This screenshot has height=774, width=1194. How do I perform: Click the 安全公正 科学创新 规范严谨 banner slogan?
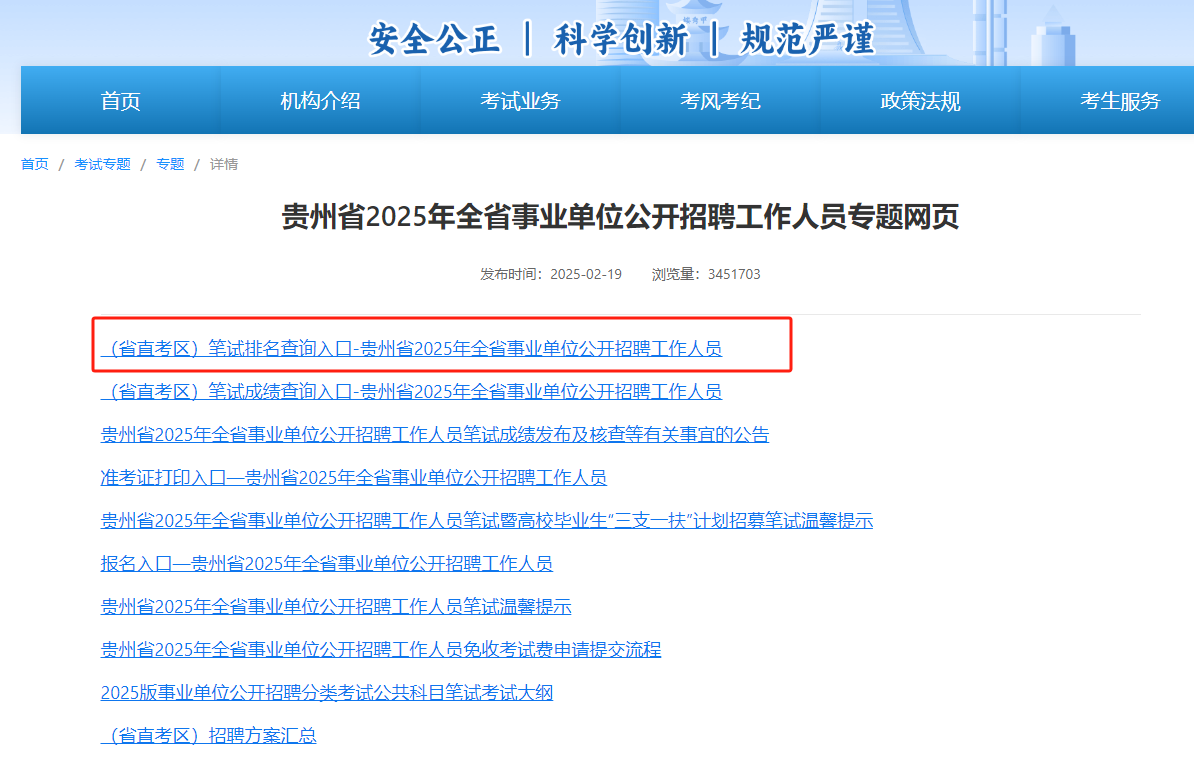point(621,40)
